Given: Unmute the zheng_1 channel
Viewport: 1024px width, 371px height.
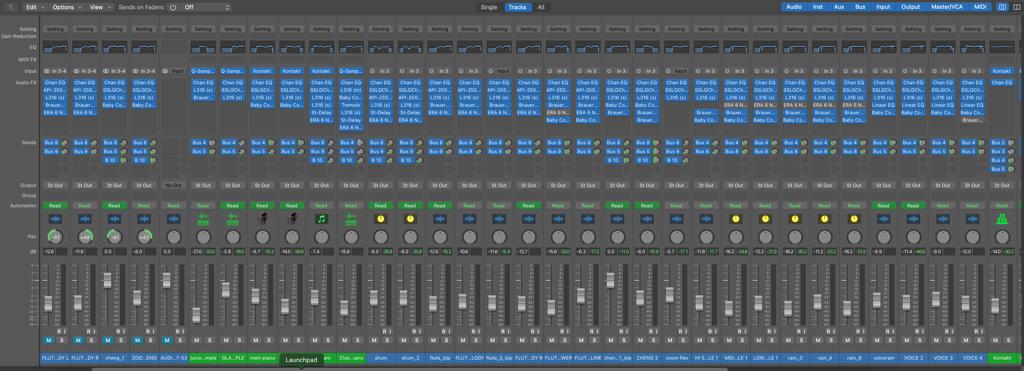Looking at the screenshot, I should [107, 340].
